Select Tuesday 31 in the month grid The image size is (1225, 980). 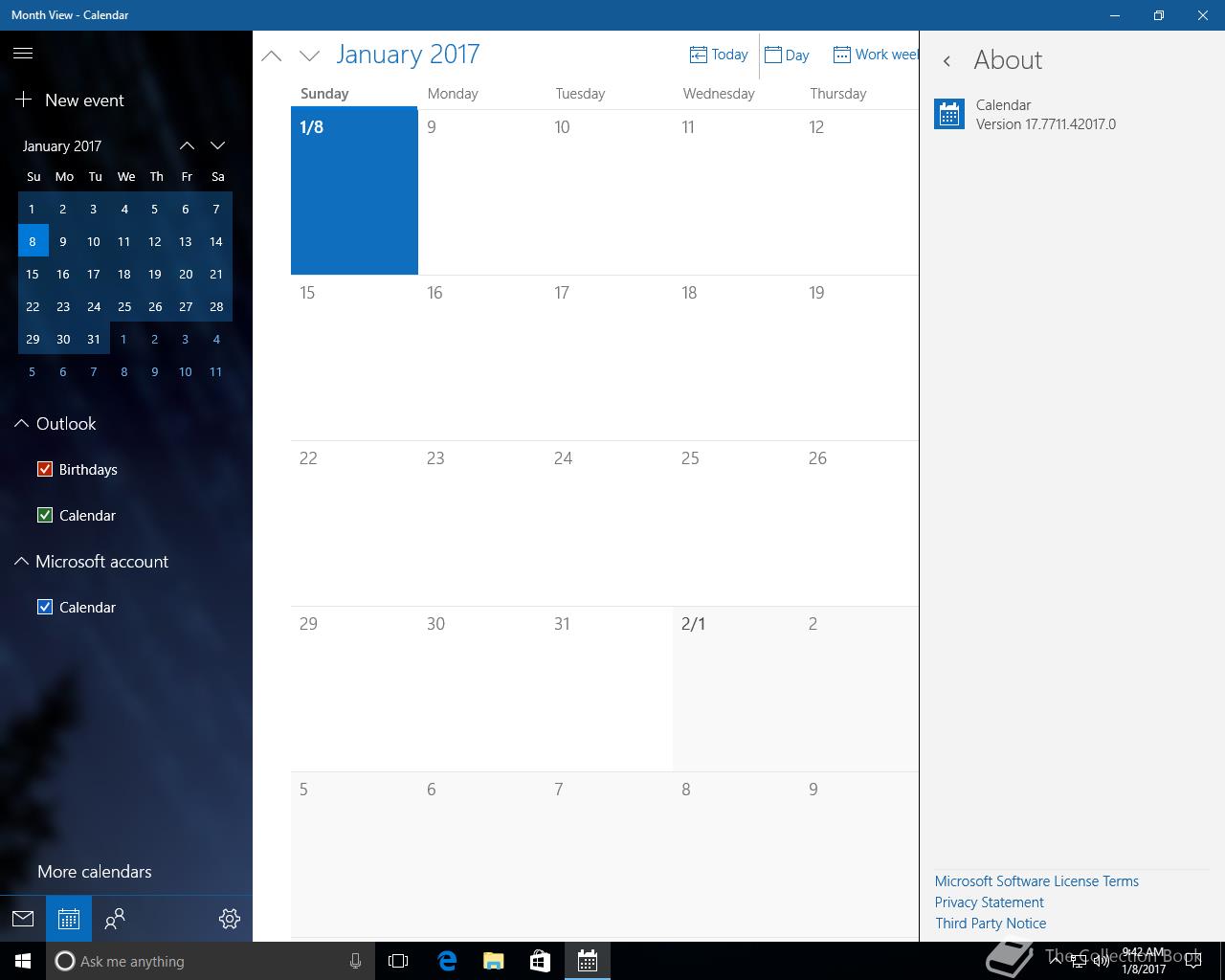(x=609, y=688)
